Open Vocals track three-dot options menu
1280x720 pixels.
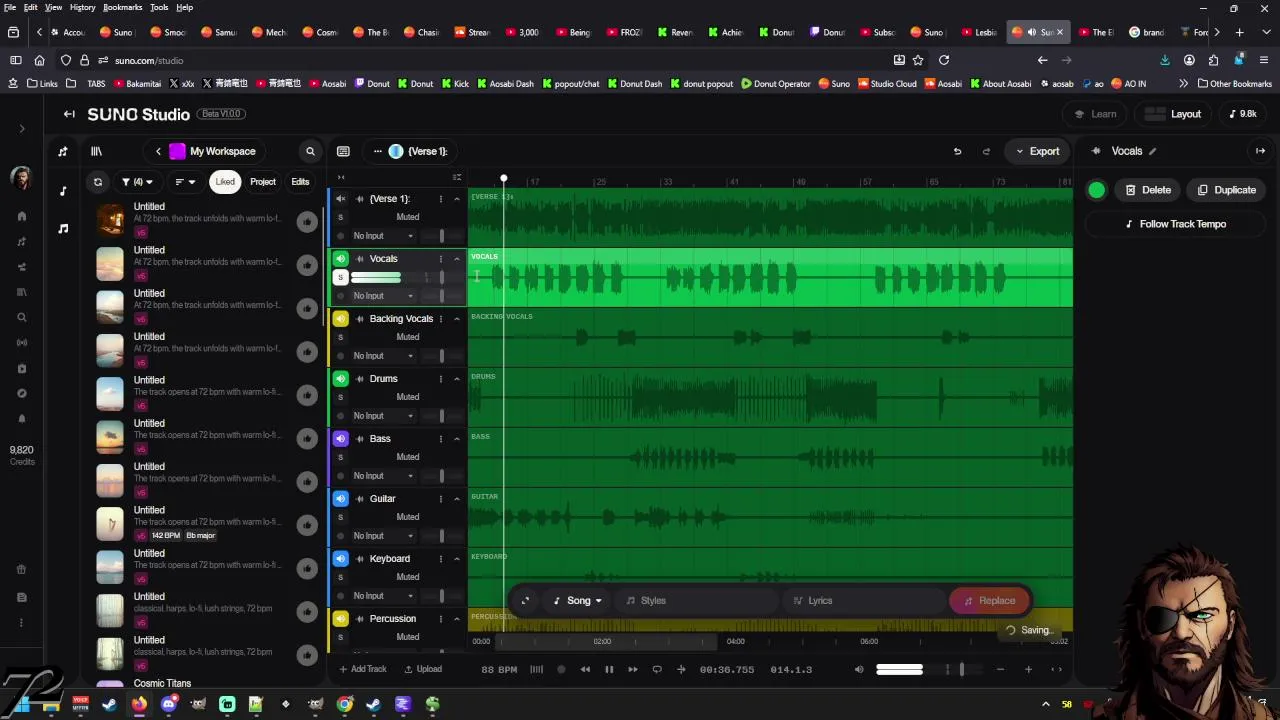point(440,259)
